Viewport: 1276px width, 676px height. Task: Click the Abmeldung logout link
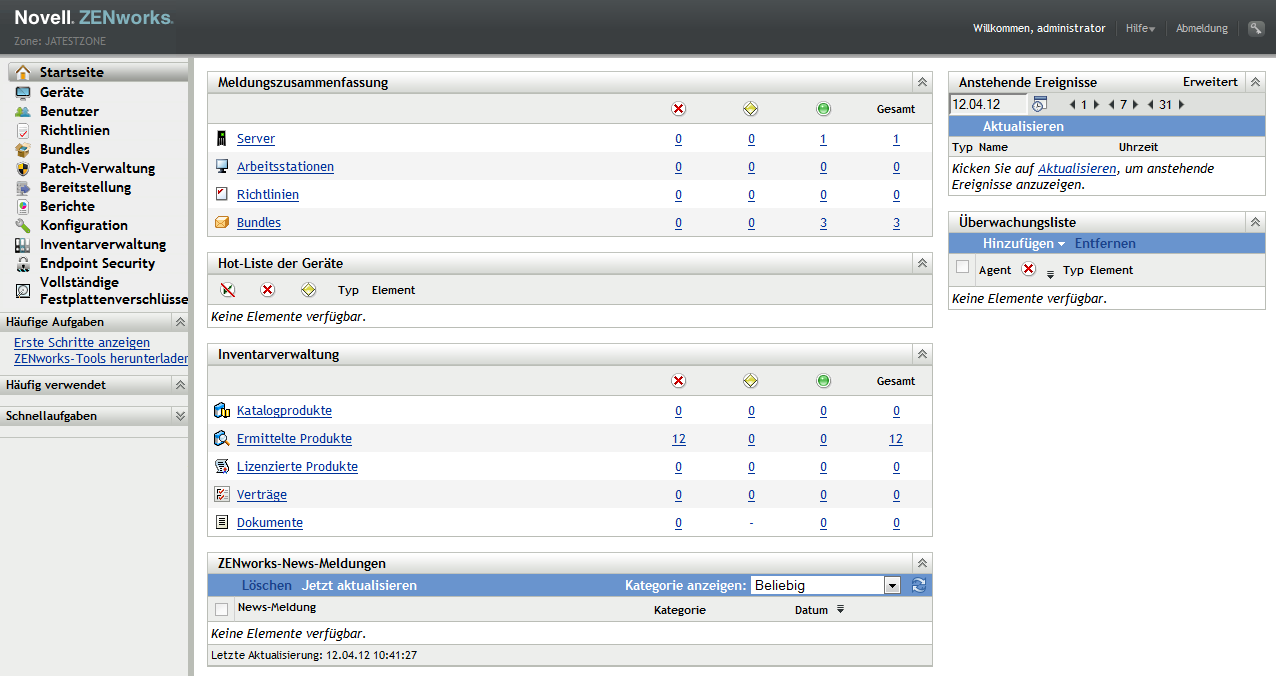click(x=1201, y=28)
